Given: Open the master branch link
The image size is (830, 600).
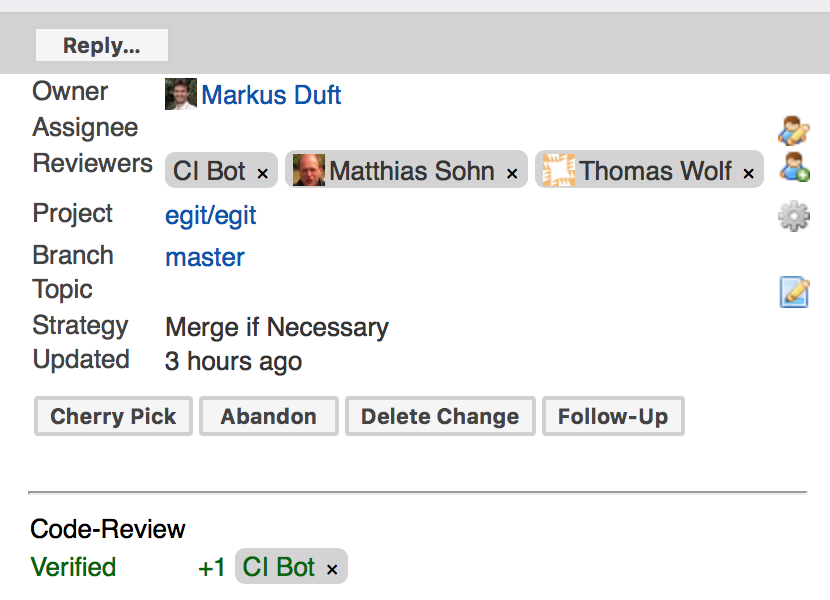Looking at the screenshot, I should tap(205, 257).
